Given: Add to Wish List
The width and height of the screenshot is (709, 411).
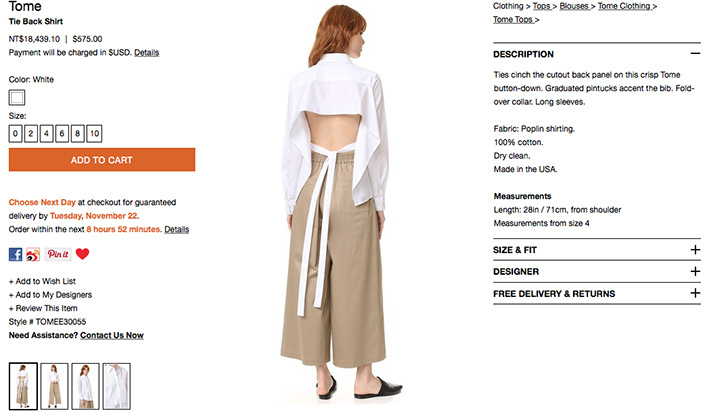Looking at the screenshot, I should point(42,281).
